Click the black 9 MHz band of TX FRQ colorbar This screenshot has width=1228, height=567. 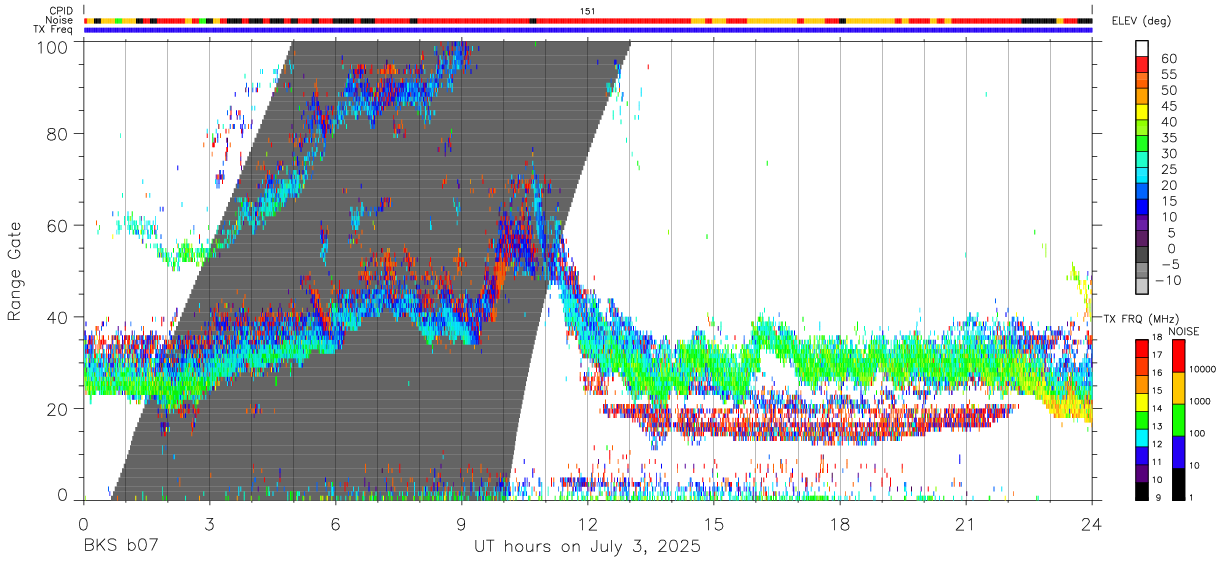coord(1142,490)
